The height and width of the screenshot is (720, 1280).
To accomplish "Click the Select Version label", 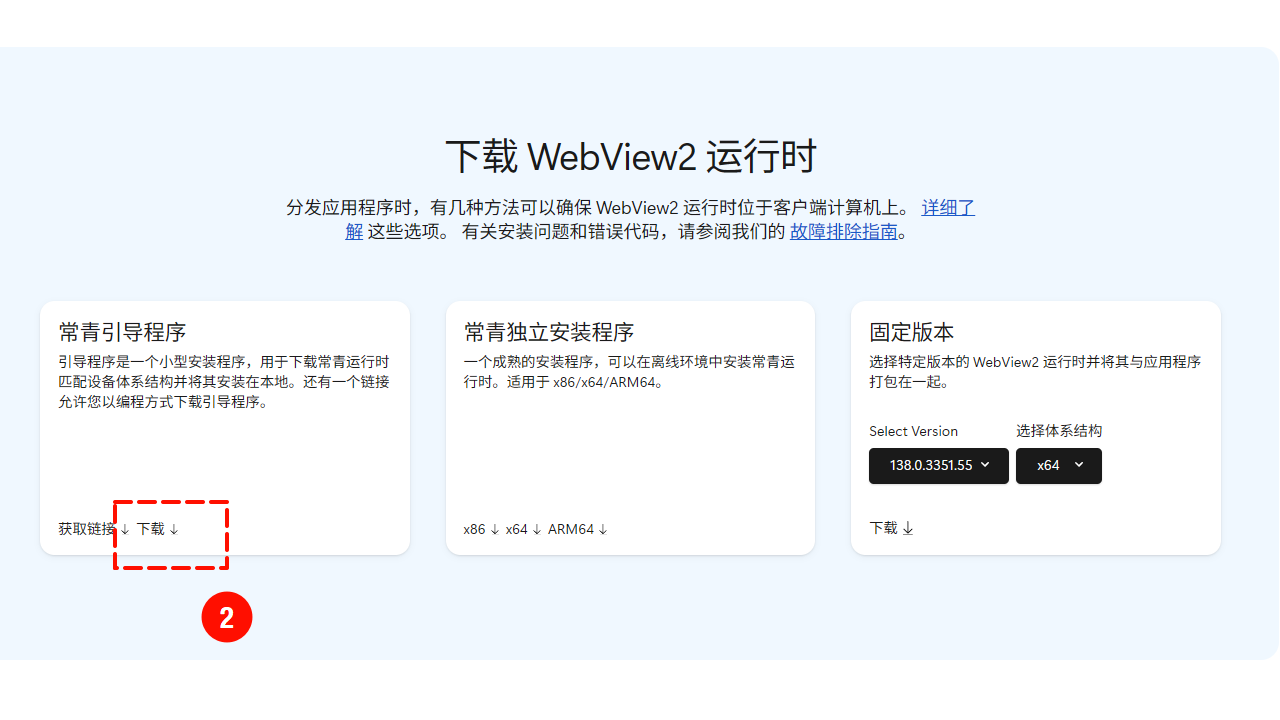I will (x=913, y=431).
